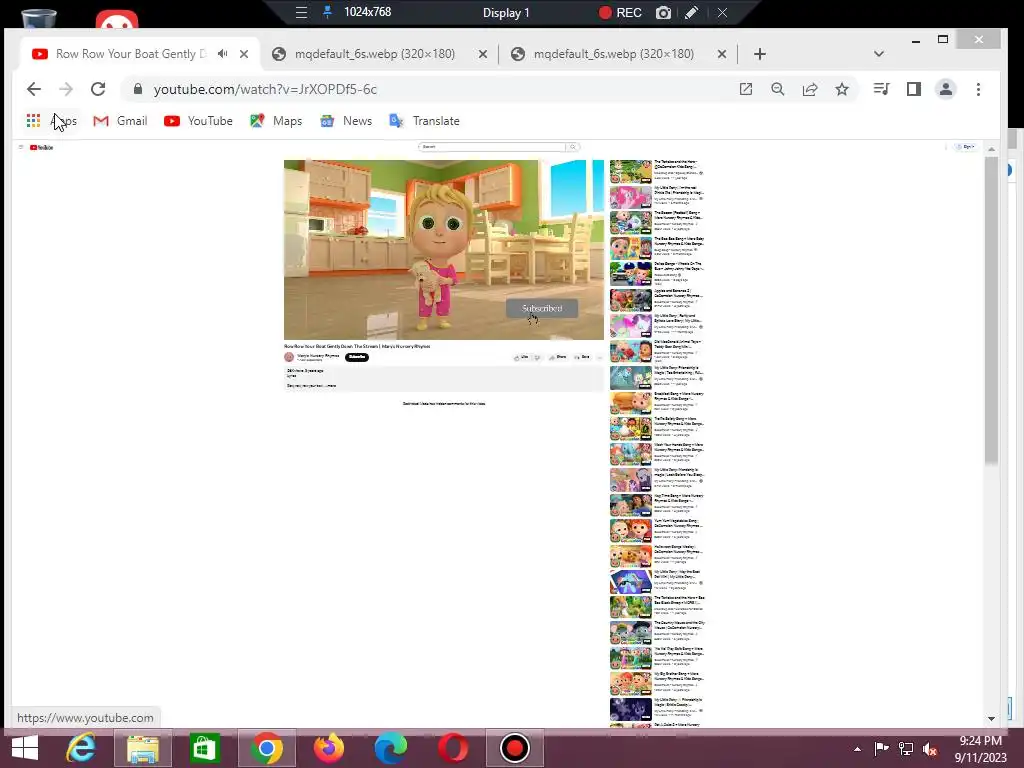Open Firefox from the taskbar

tap(328, 748)
